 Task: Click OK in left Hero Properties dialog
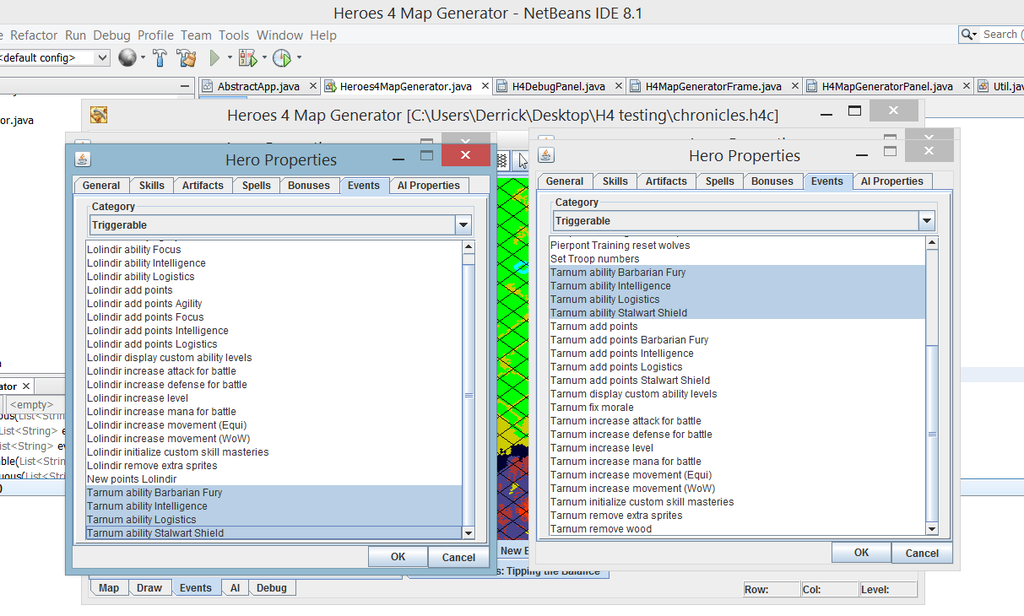pos(398,557)
